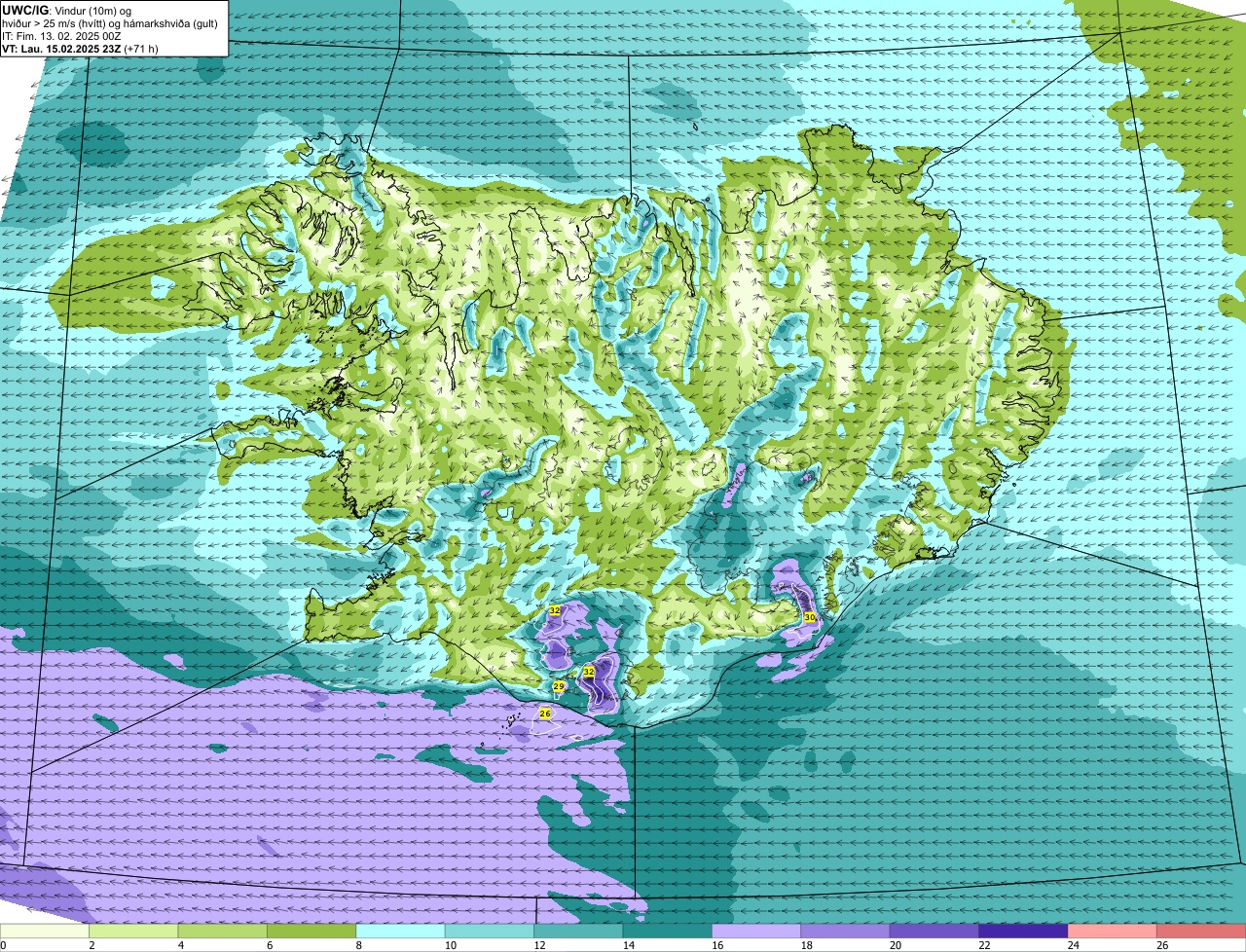Click the '(+71 h)' forecast lead time
The width and height of the screenshot is (1246, 952).
click(x=142, y=49)
